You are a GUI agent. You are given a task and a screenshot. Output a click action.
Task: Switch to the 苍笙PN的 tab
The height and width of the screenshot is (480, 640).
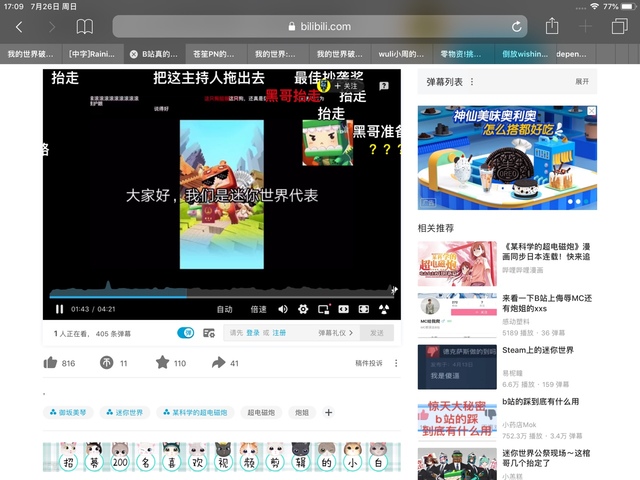click(216, 54)
